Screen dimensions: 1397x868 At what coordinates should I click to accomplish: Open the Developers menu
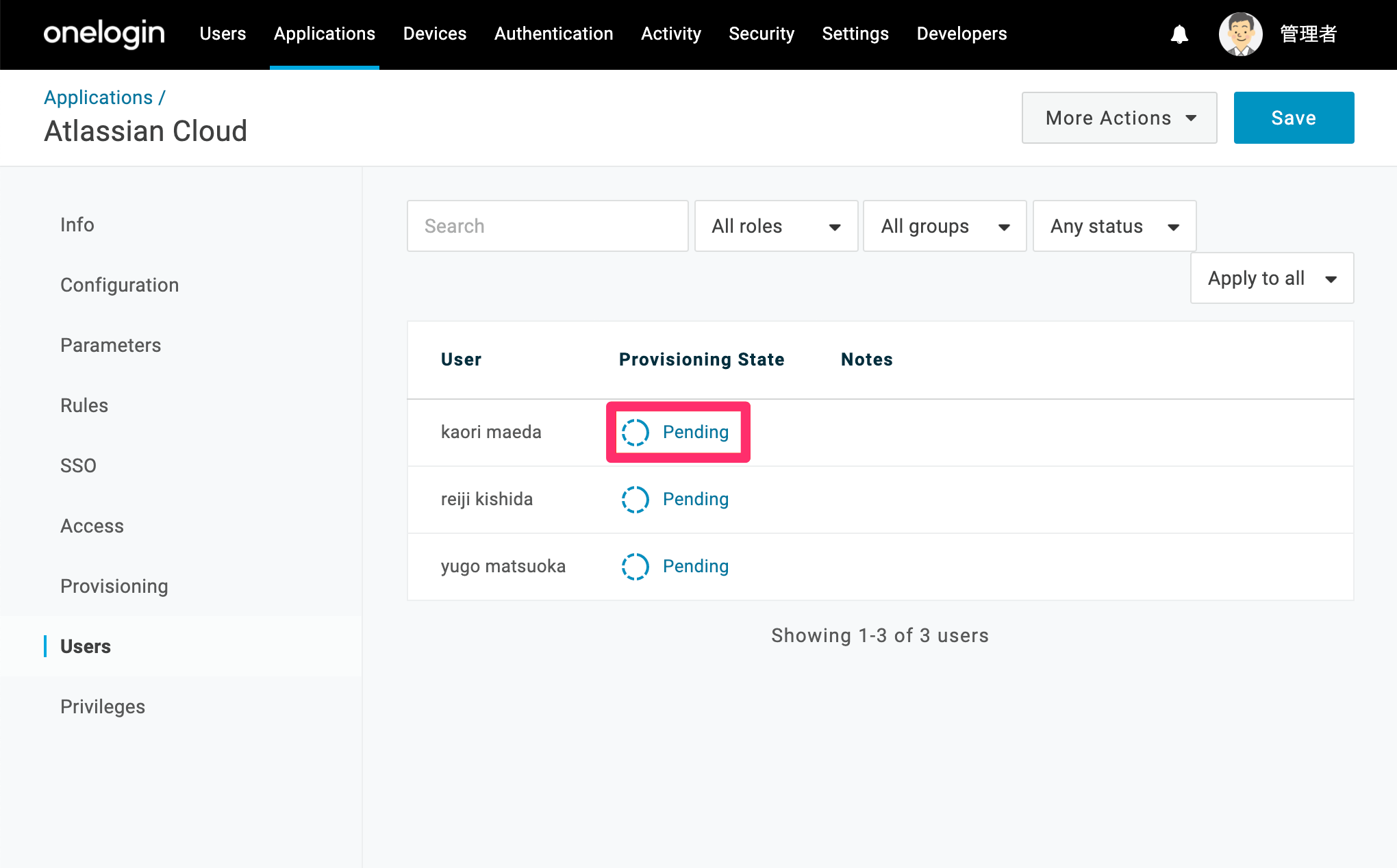(962, 34)
